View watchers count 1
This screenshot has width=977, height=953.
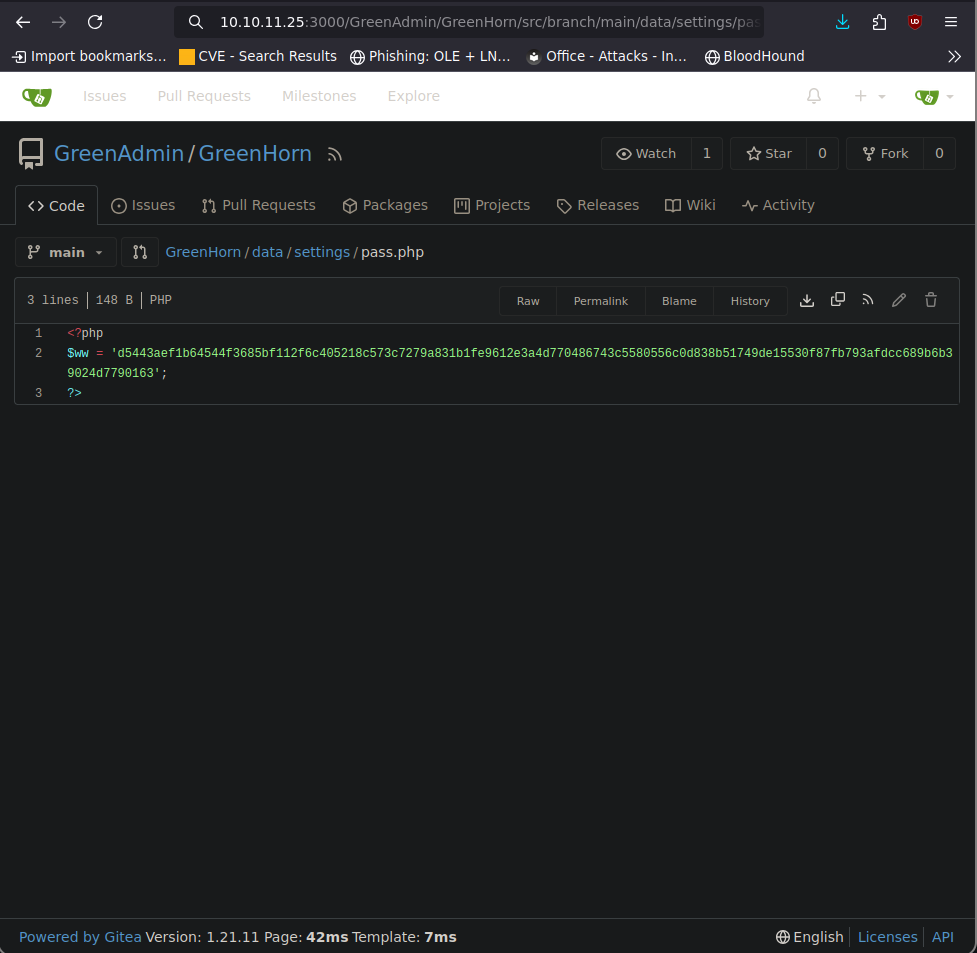707,153
